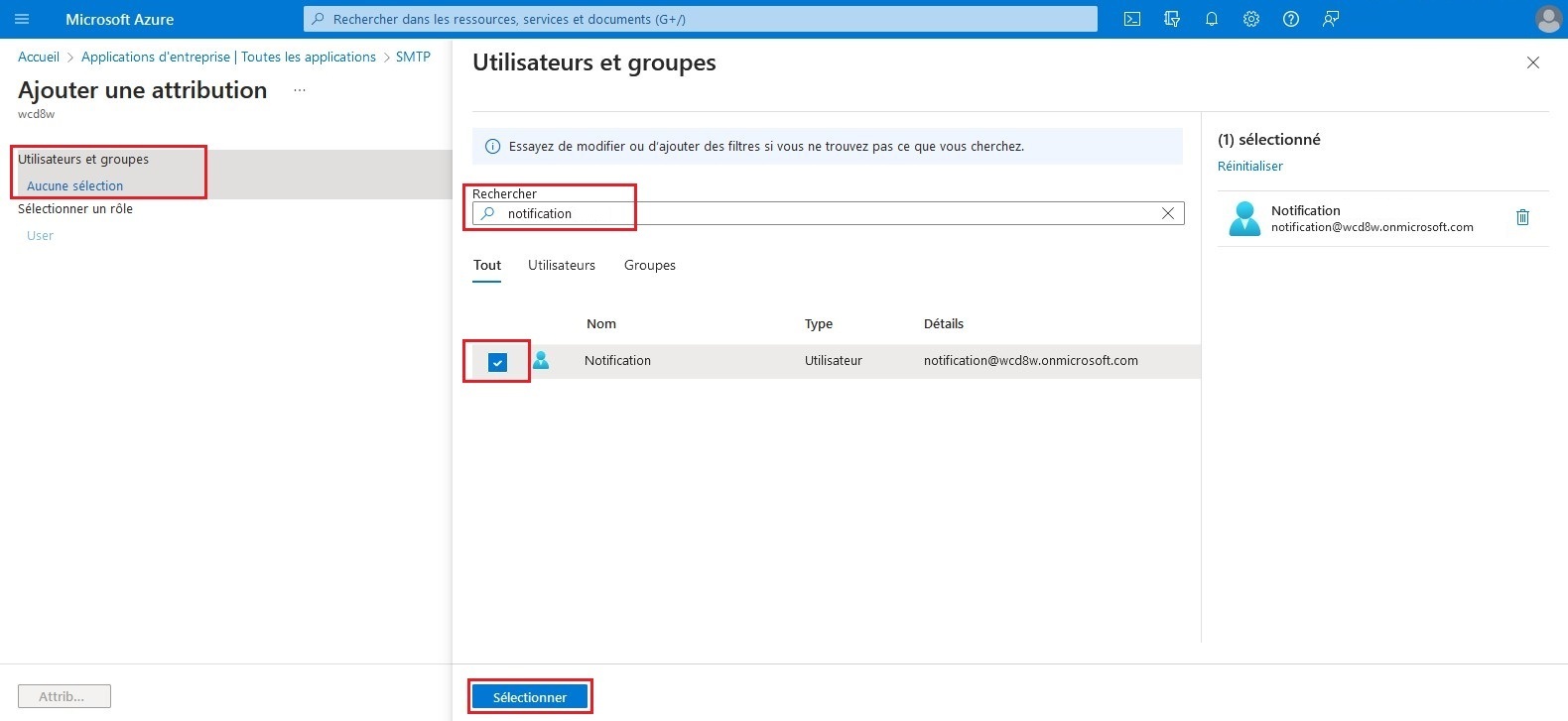Viewport: 1568px width, 721px height.
Task: Click the (1) sélectionné heading
Action: tap(1269, 140)
